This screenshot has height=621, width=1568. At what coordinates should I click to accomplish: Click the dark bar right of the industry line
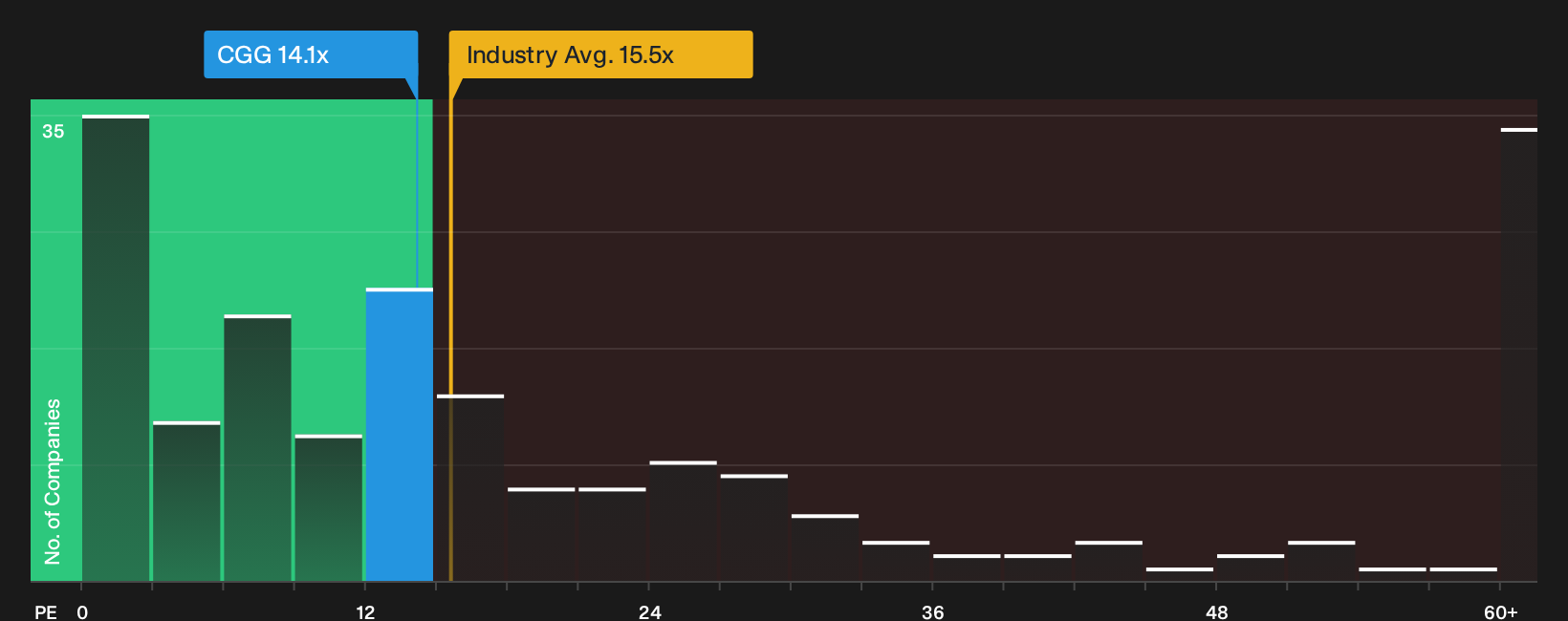(470, 487)
